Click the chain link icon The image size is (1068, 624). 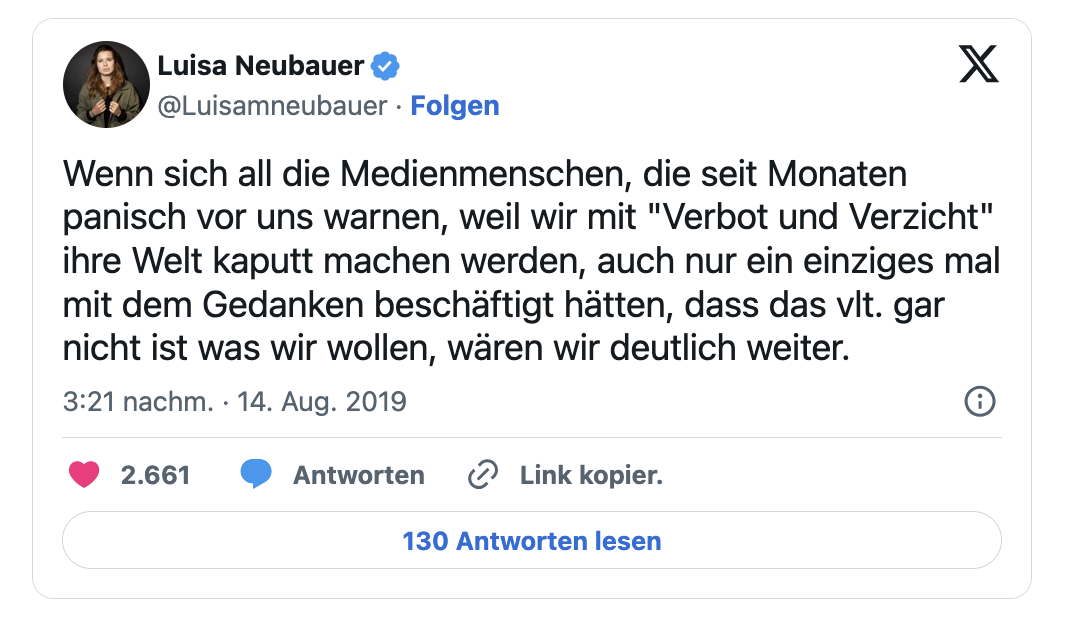(x=483, y=475)
